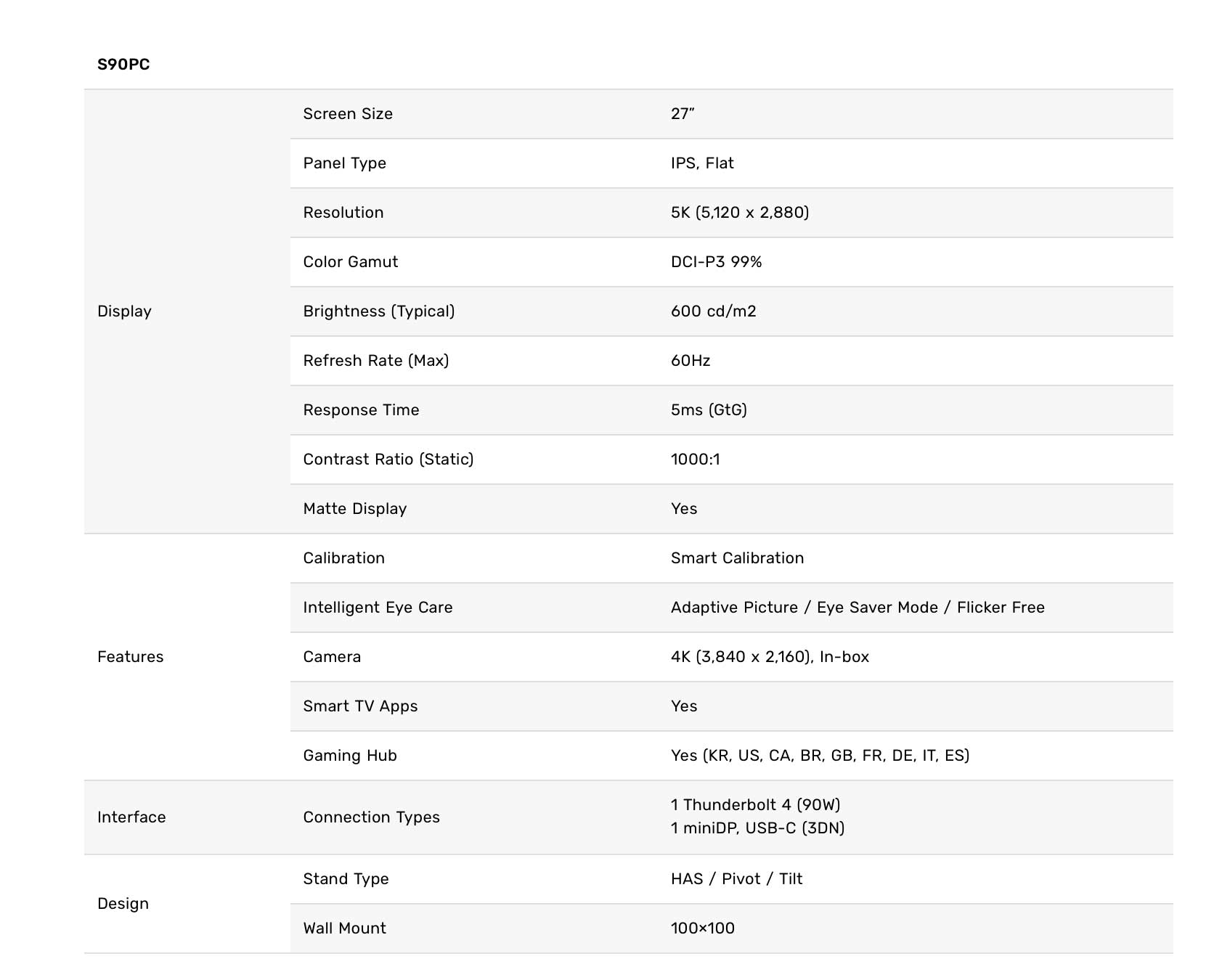Click the Interface category cell
1230x980 pixels.
[x=131, y=817]
